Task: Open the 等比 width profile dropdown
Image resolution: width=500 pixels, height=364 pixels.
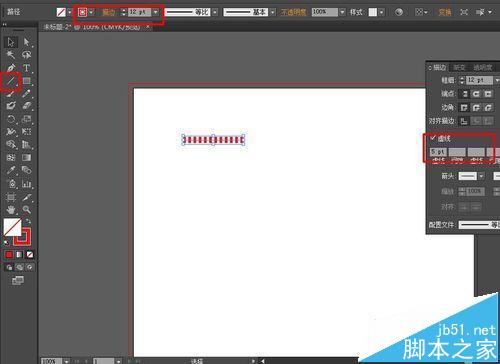Action: (215, 12)
